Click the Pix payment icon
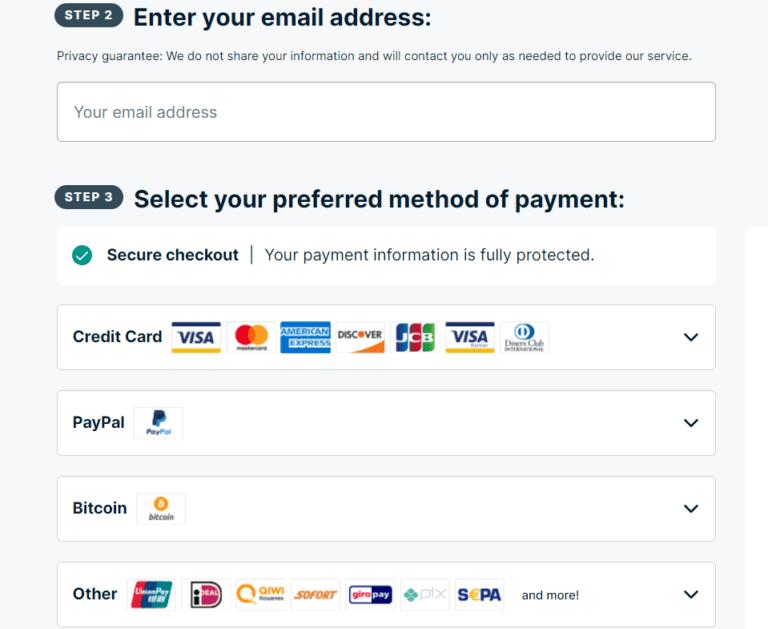768x629 pixels. [425, 595]
